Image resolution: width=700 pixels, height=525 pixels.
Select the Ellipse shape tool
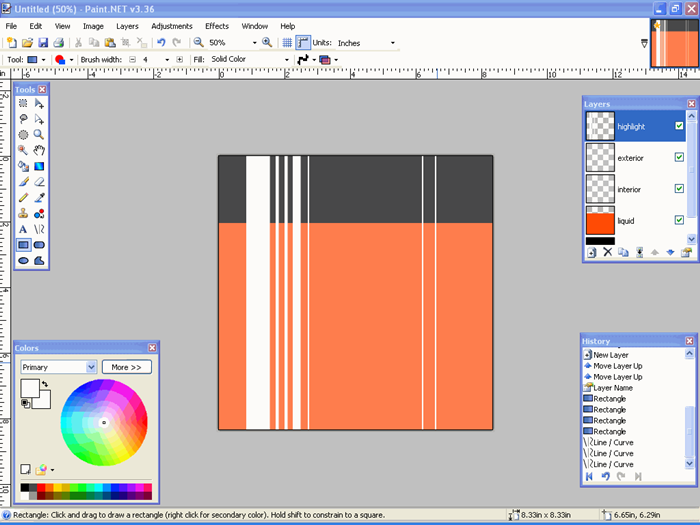click(x=23, y=260)
